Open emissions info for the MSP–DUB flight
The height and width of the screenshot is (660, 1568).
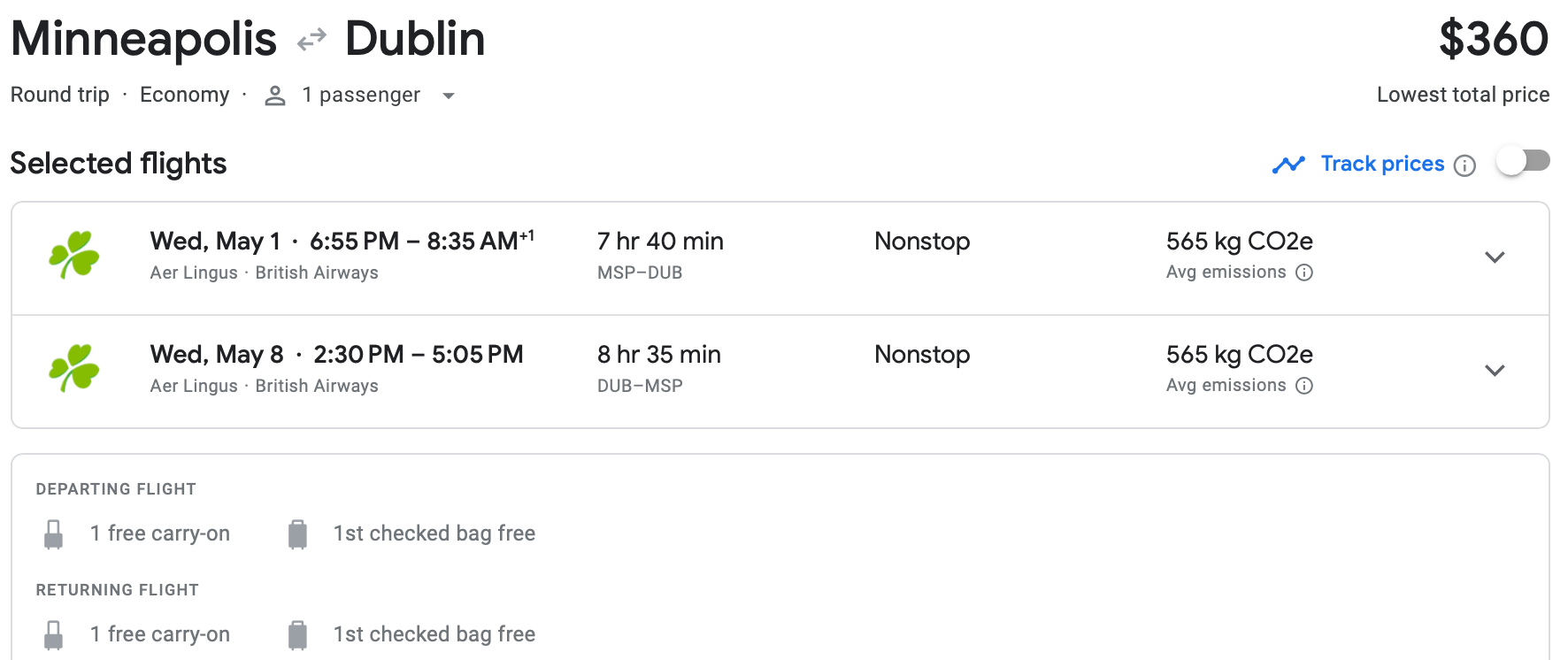(1304, 272)
